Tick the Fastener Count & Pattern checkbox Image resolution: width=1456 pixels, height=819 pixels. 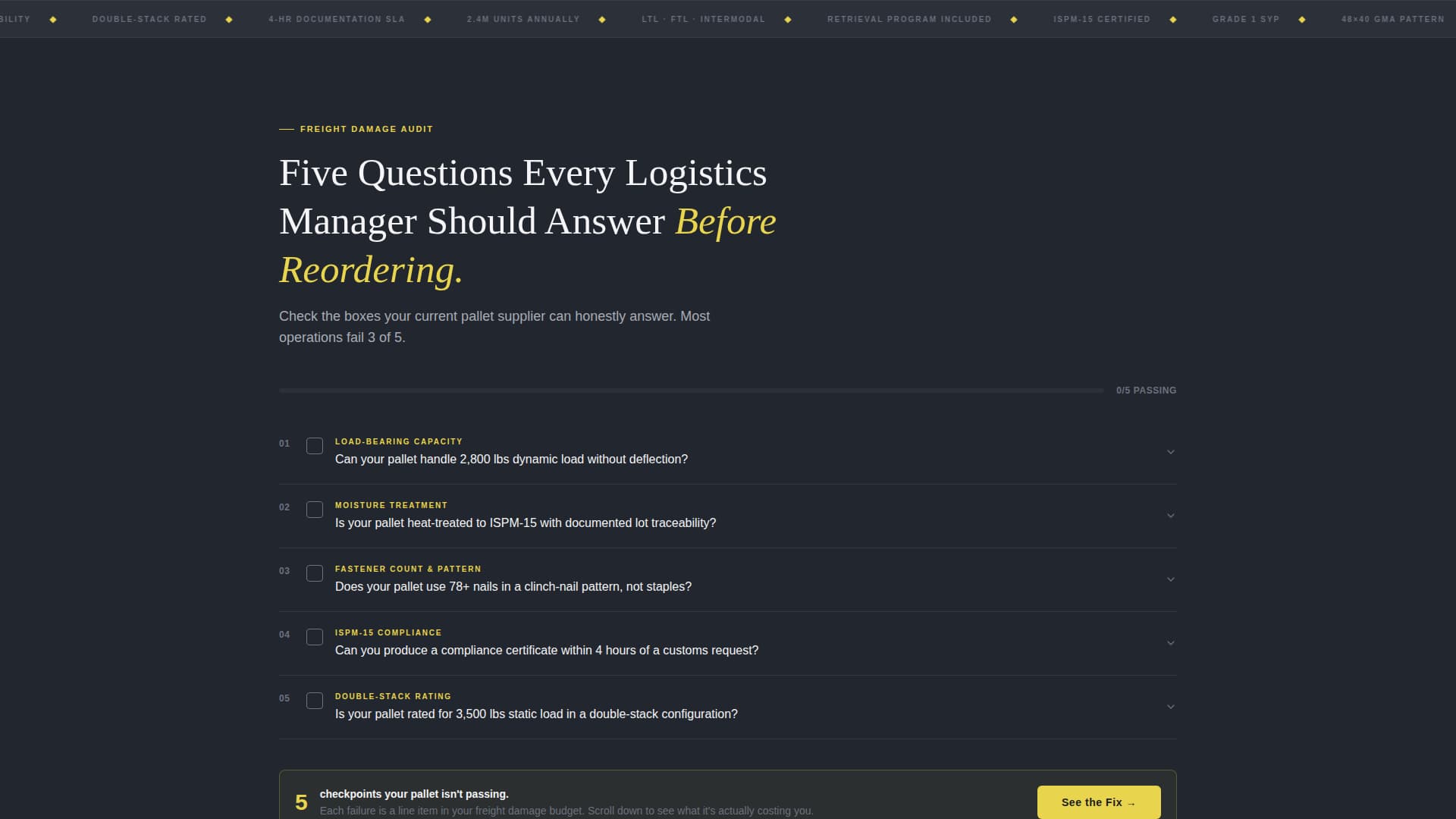pyautogui.click(x=315, y=573)
